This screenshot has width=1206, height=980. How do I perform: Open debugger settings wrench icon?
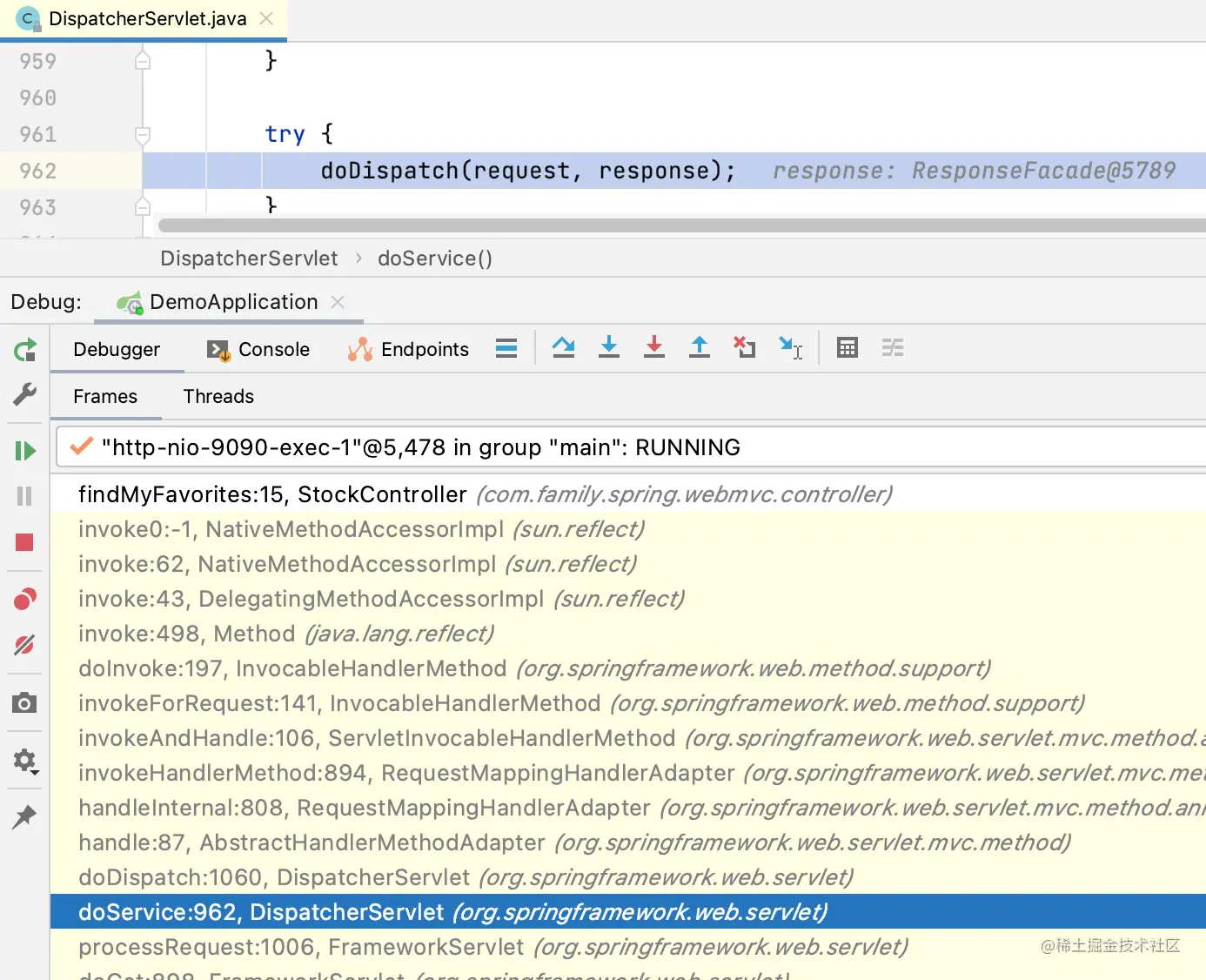pos(24,394)
